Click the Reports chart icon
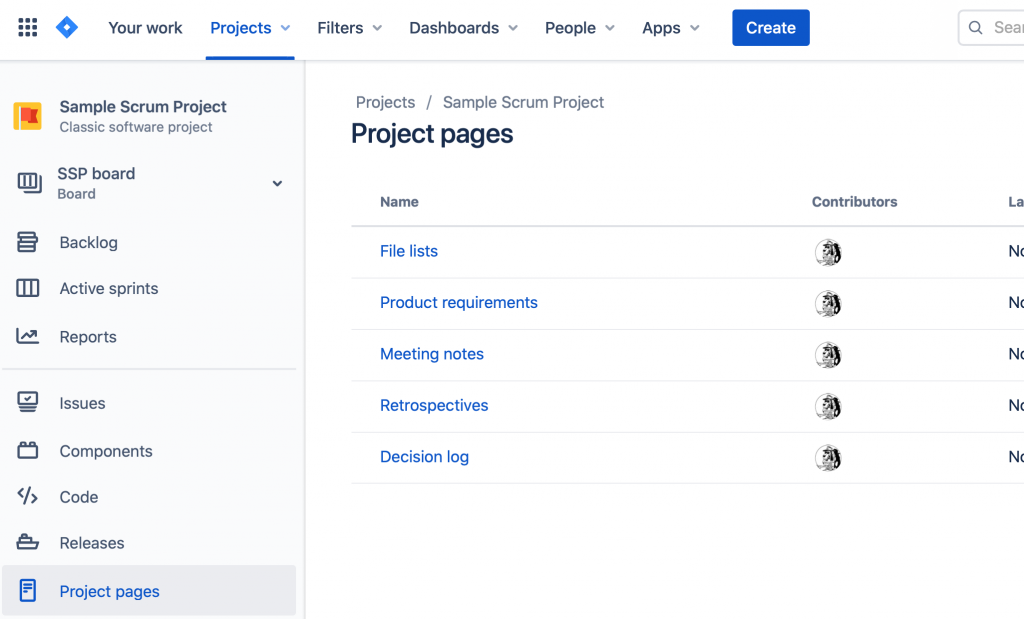 (27, 336)
